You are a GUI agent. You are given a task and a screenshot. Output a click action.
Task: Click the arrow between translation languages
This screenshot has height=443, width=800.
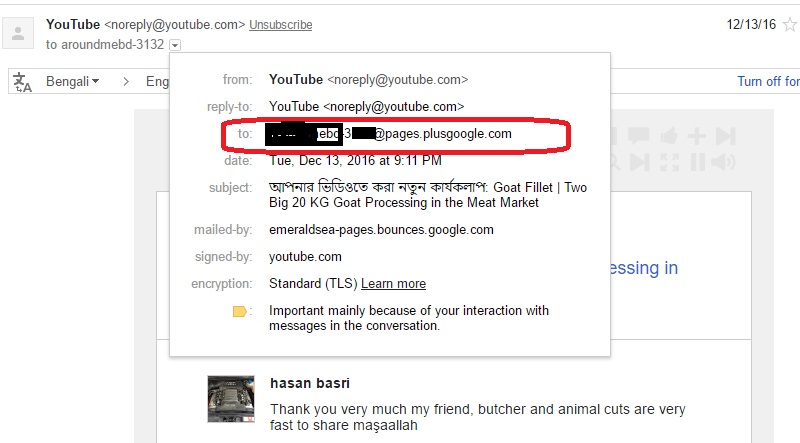pos(126,82)
